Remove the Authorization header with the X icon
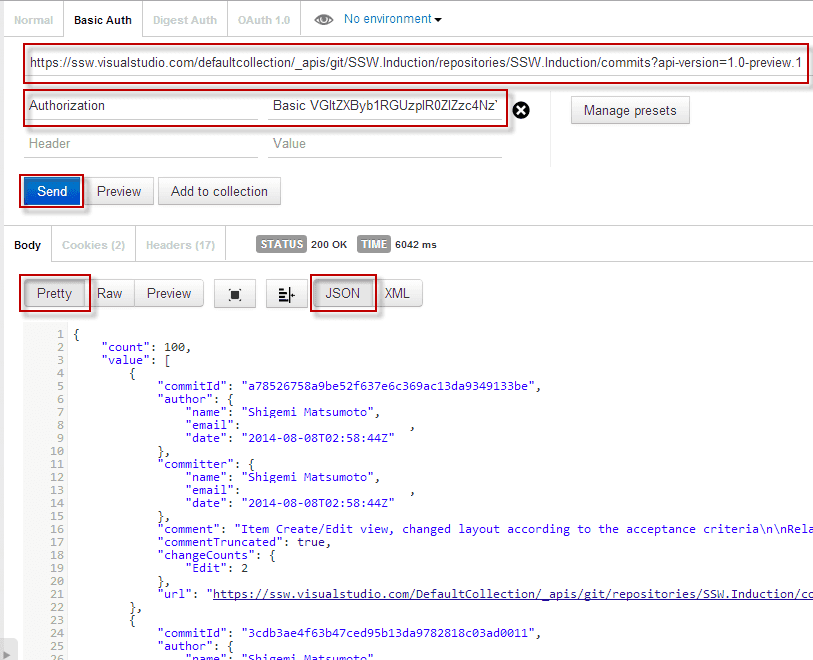The width and height of the screenshot is (813, 660). point(521,110)
